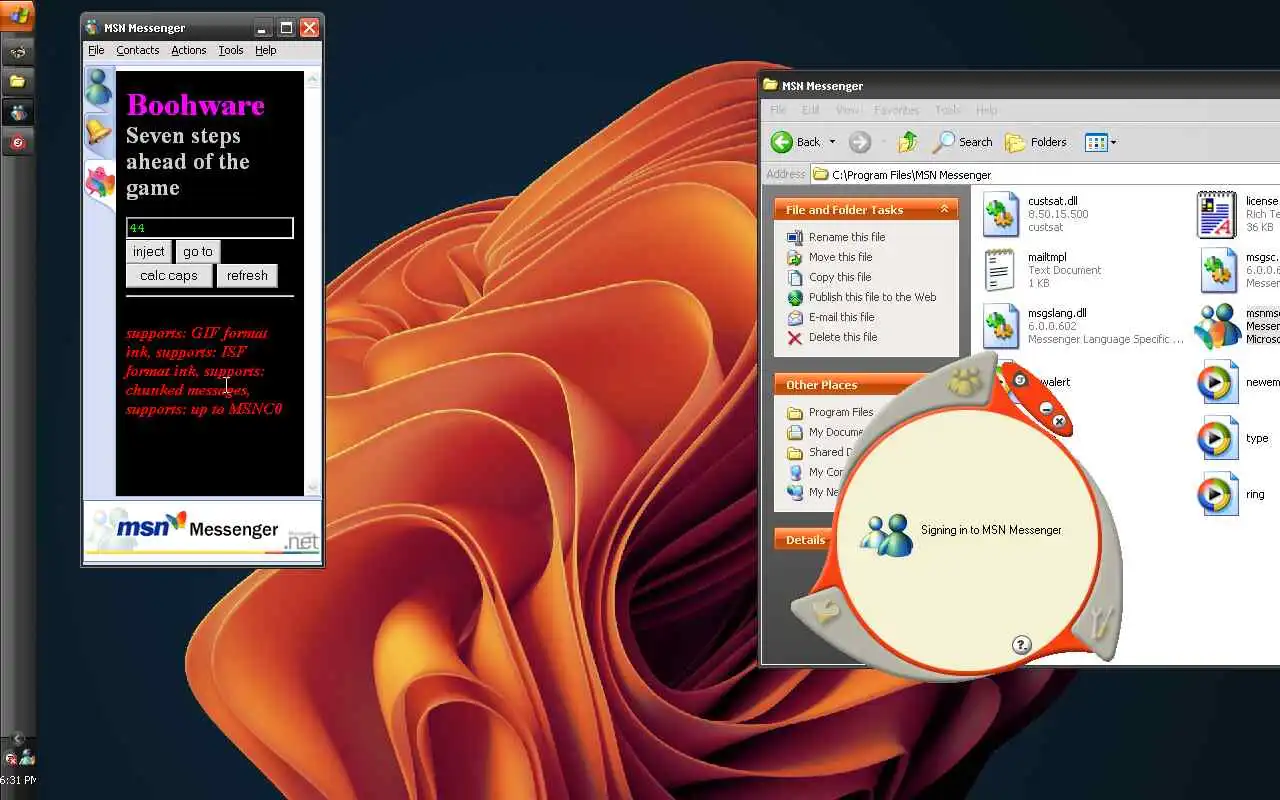Viewport: 1280px width, 800px height.
Task: Open the folder icon in the left dock
Action: point(18,81)
